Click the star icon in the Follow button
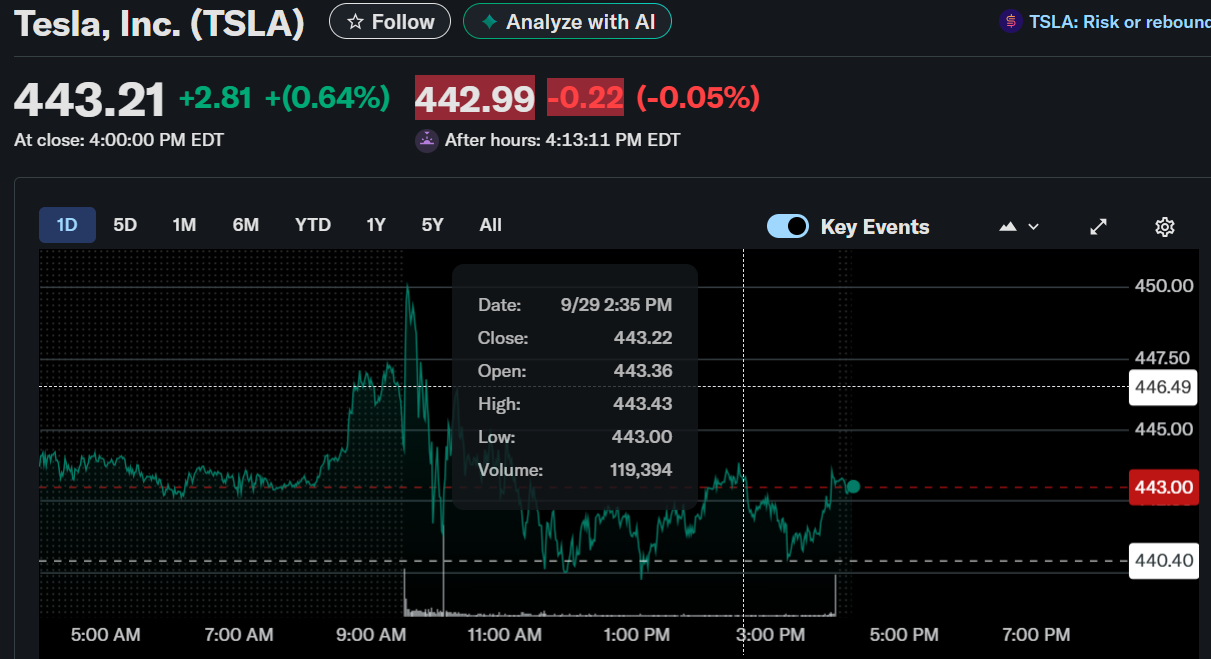 pos(355,22)
